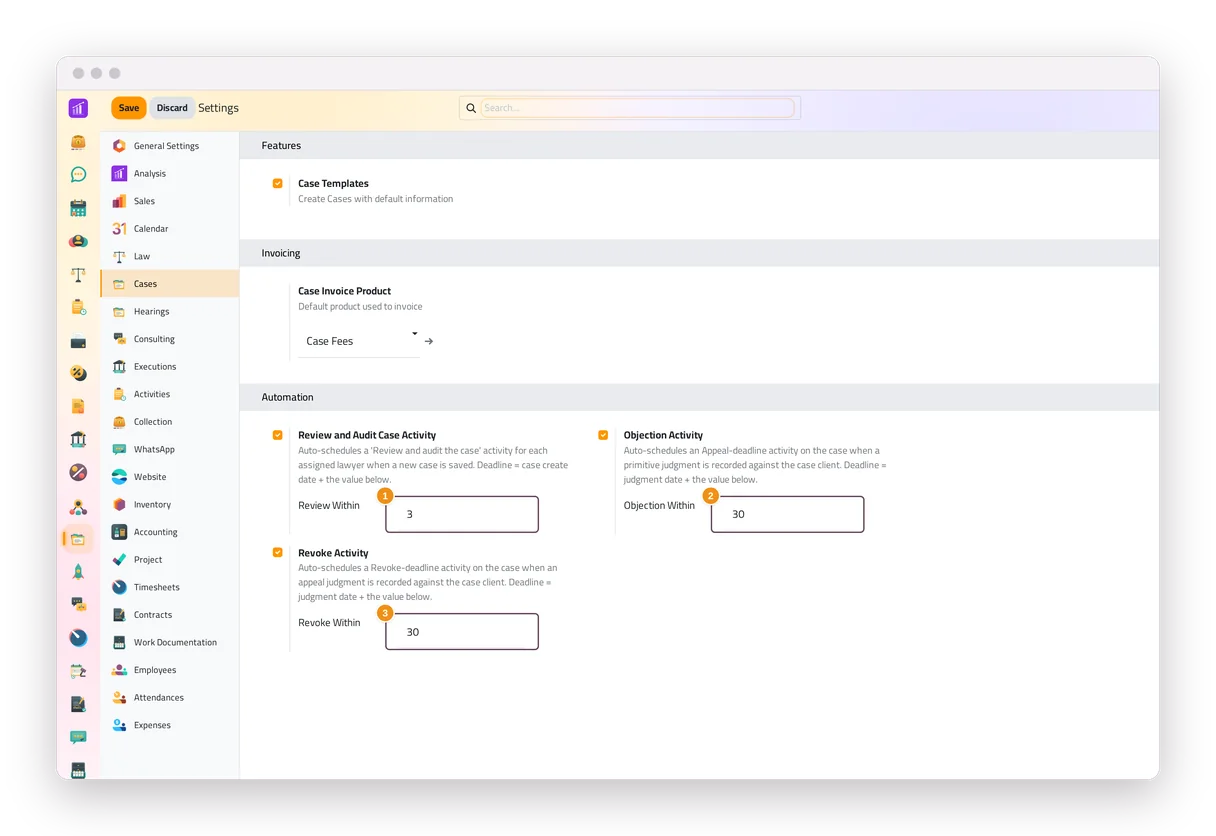The image size is (1216, 836).
Task: Click the teal calendar icon in the left rail
Action: [x=78, y=208]
